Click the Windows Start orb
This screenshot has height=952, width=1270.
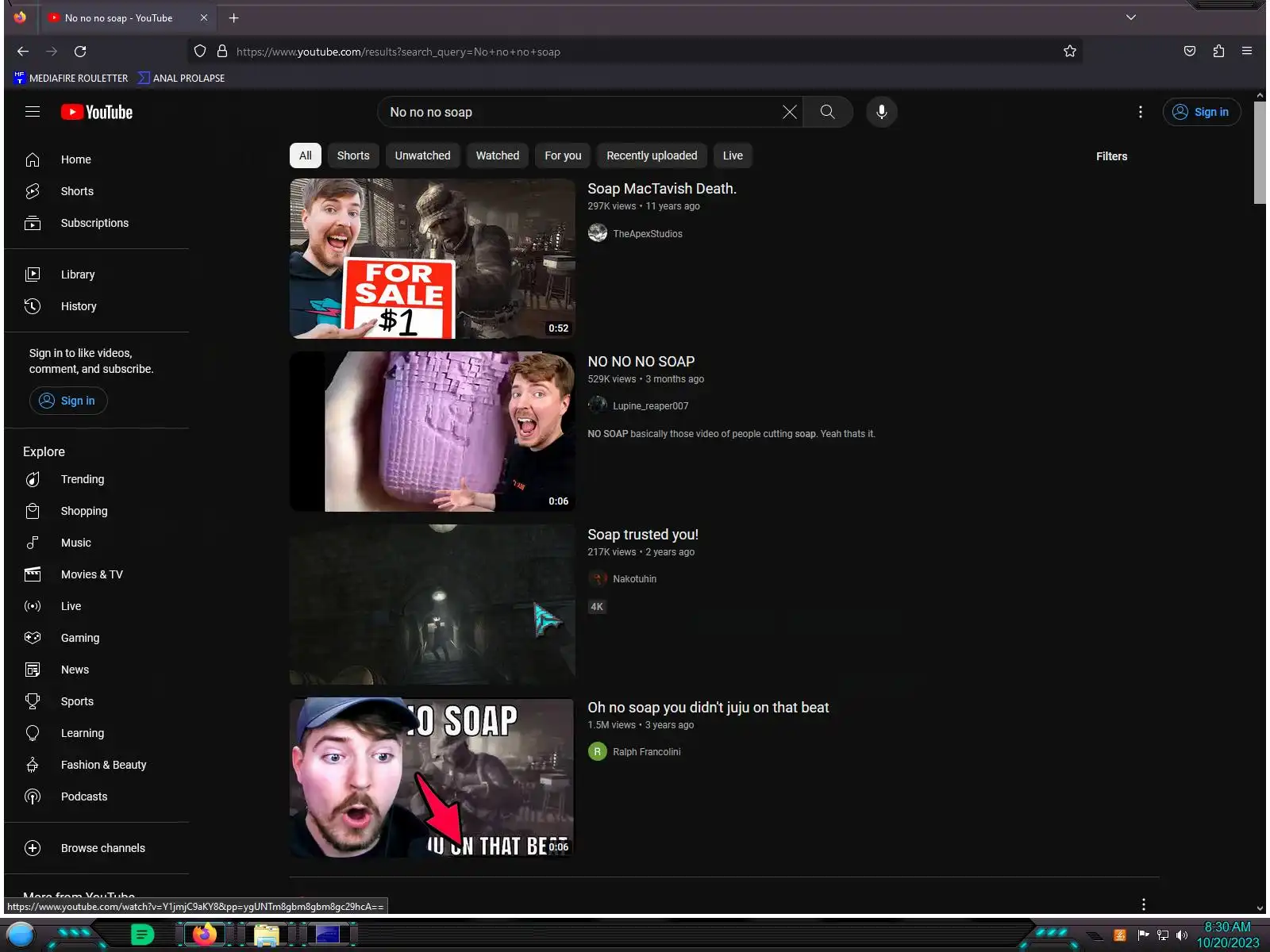21,935
